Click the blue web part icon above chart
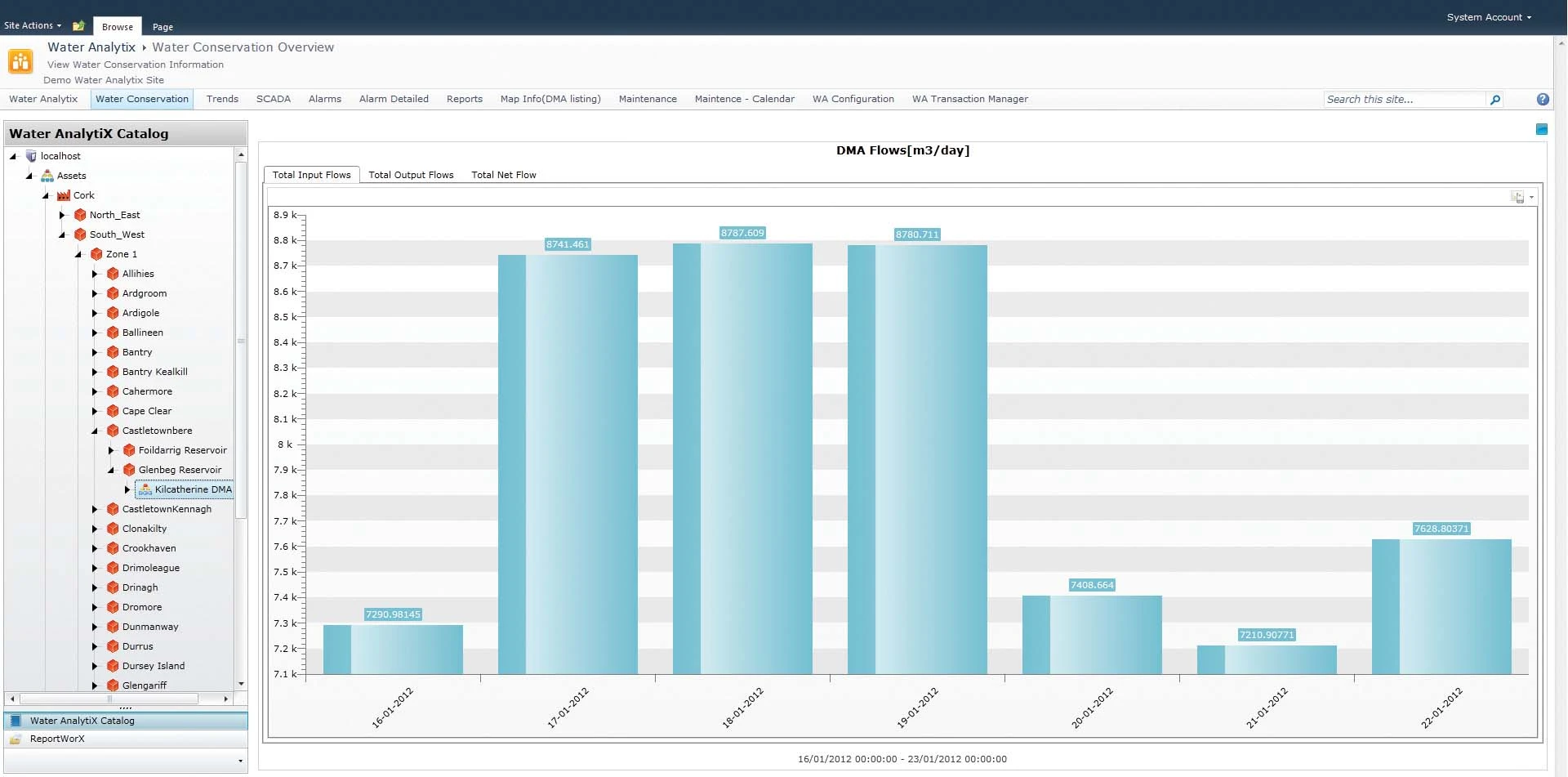This screenshot has height=777, width=1568. coord(1541,129)
